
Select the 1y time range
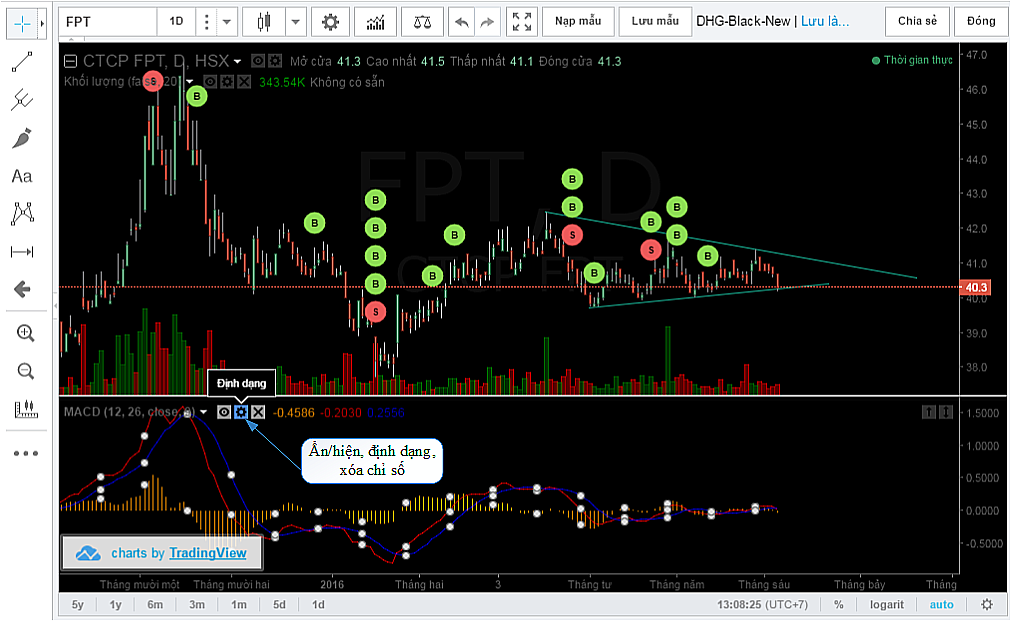pyautogui.click(x=115, y=604)
